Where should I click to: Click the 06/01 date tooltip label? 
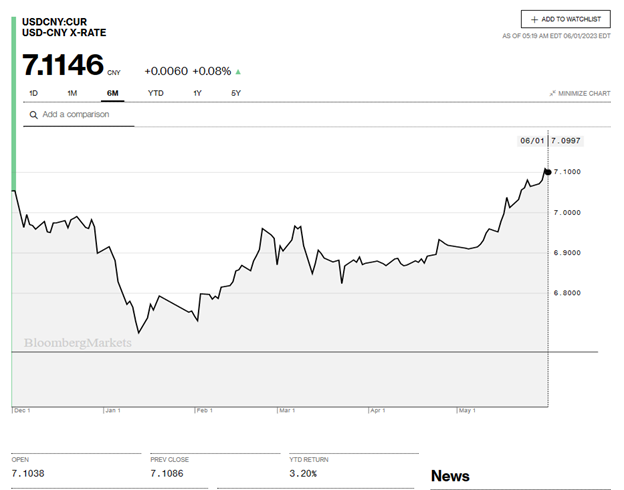click(530, 141)
